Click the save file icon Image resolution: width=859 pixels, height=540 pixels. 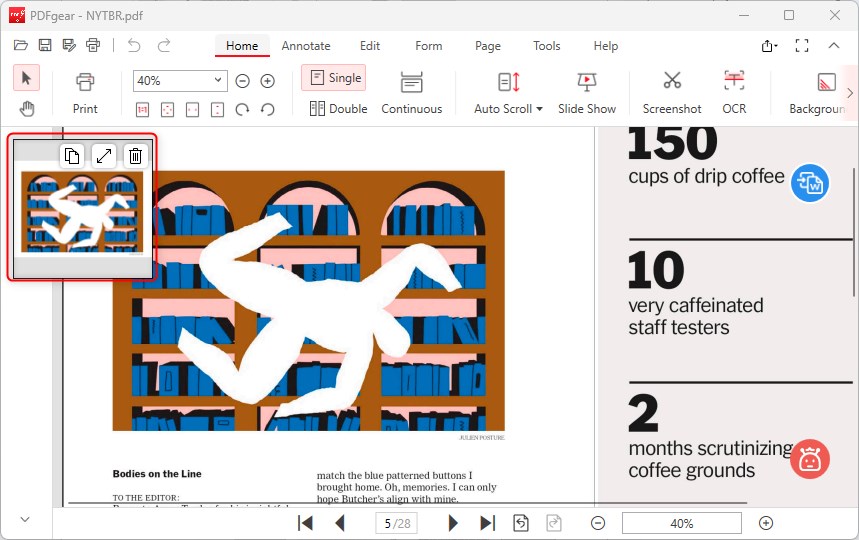tap(45, 45)
